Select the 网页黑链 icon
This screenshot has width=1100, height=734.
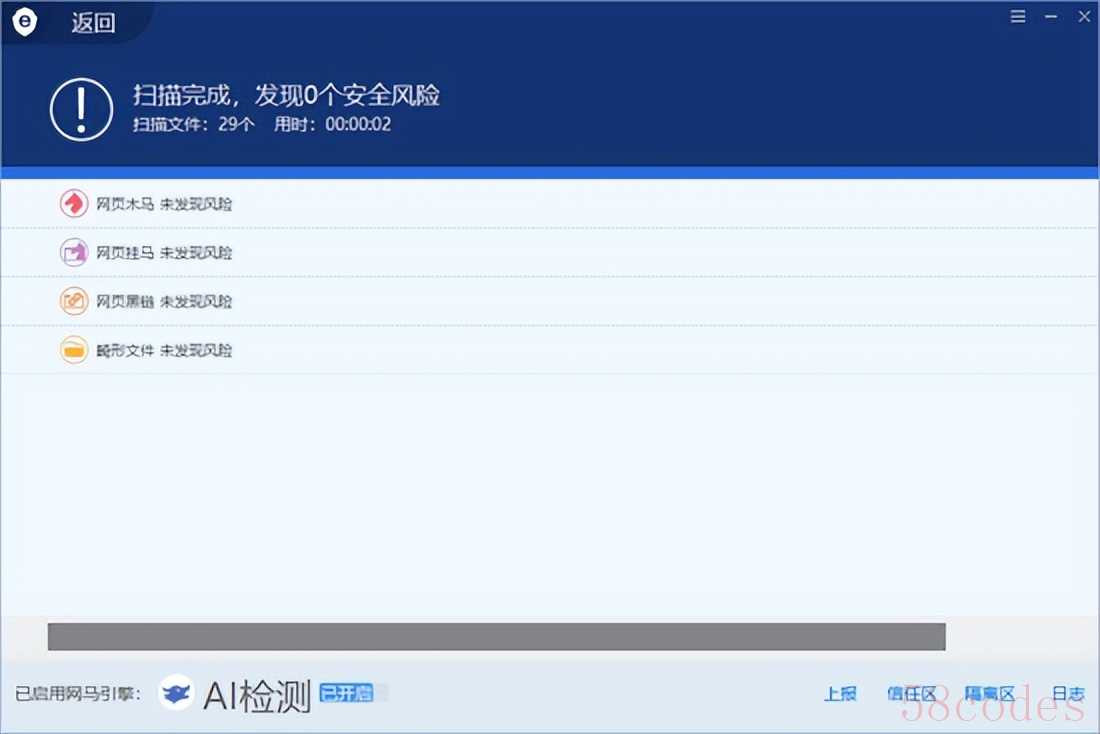(74, 301)
